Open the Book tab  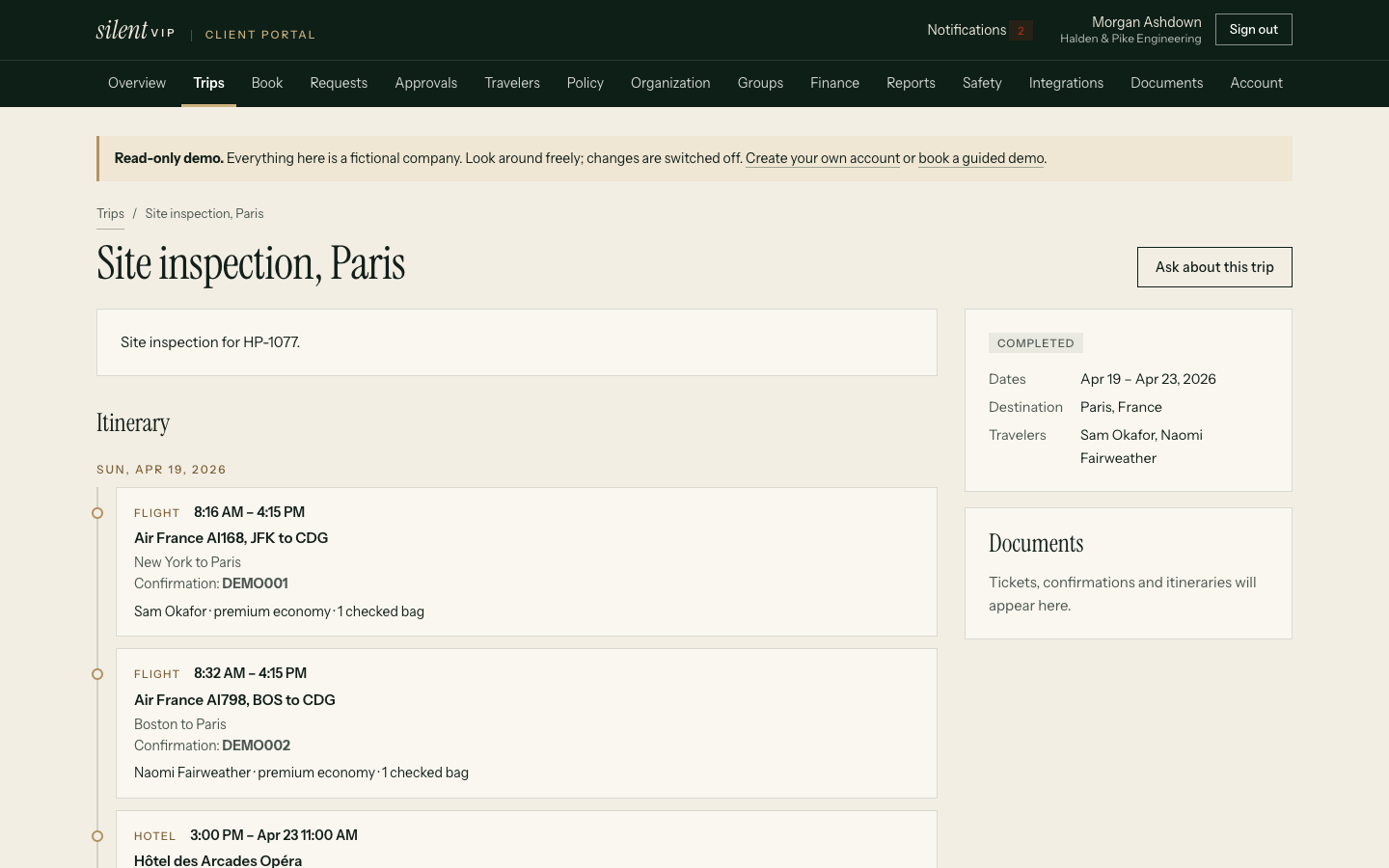(x=267, y=83)
